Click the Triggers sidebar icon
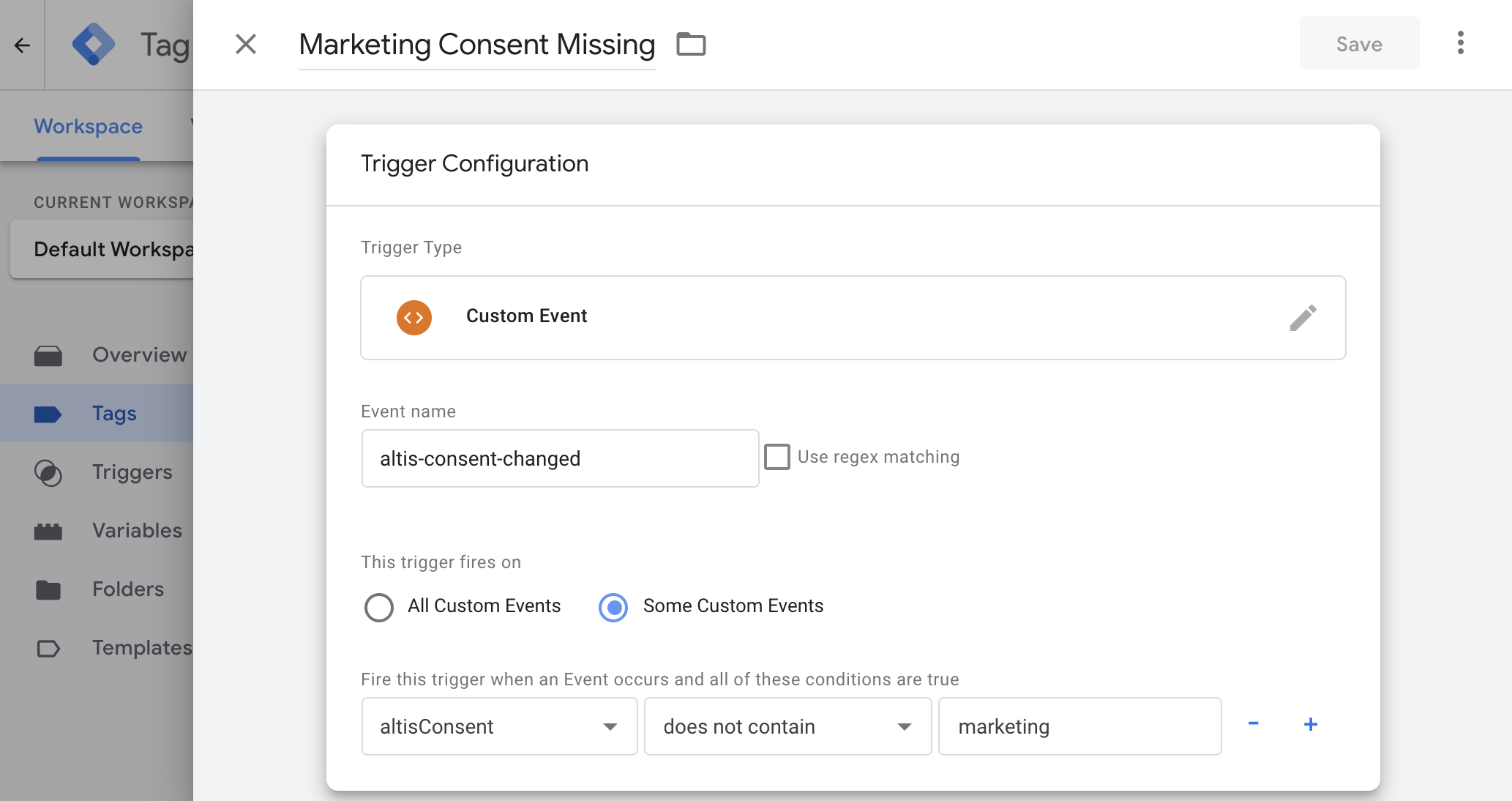The height and width of the screenshot is (801, 1512). point(48,473)
